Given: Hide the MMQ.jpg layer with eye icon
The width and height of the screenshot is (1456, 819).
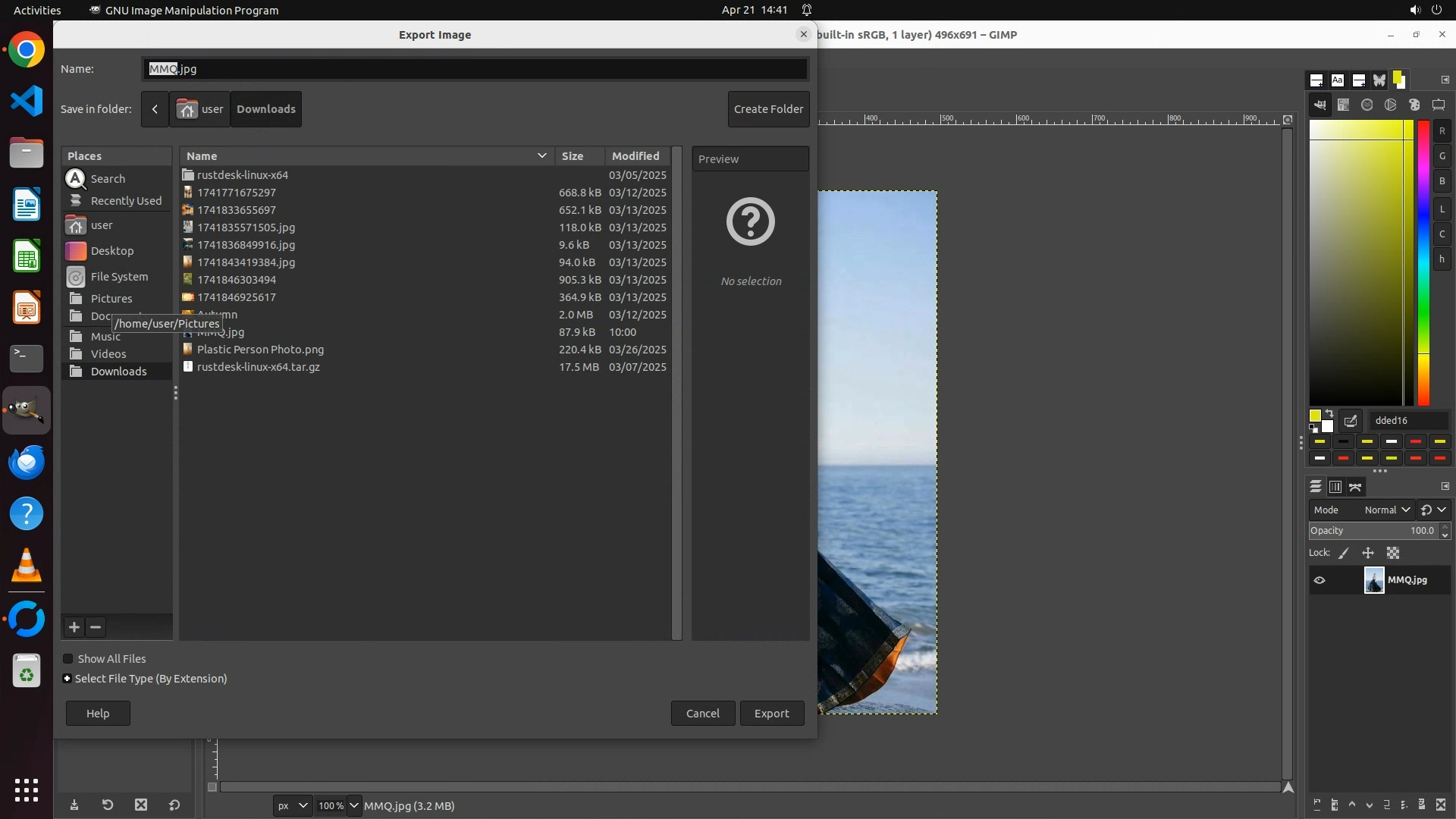Looking at the screenshot, I should pos(1319,581).
